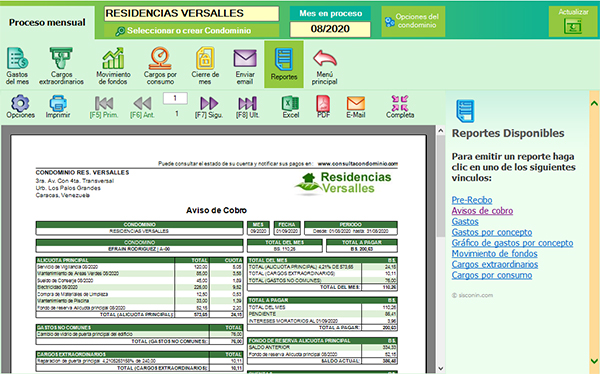Go to next page [F7] Sigu.
Viewport: 600px width, 374px height.
209,107
